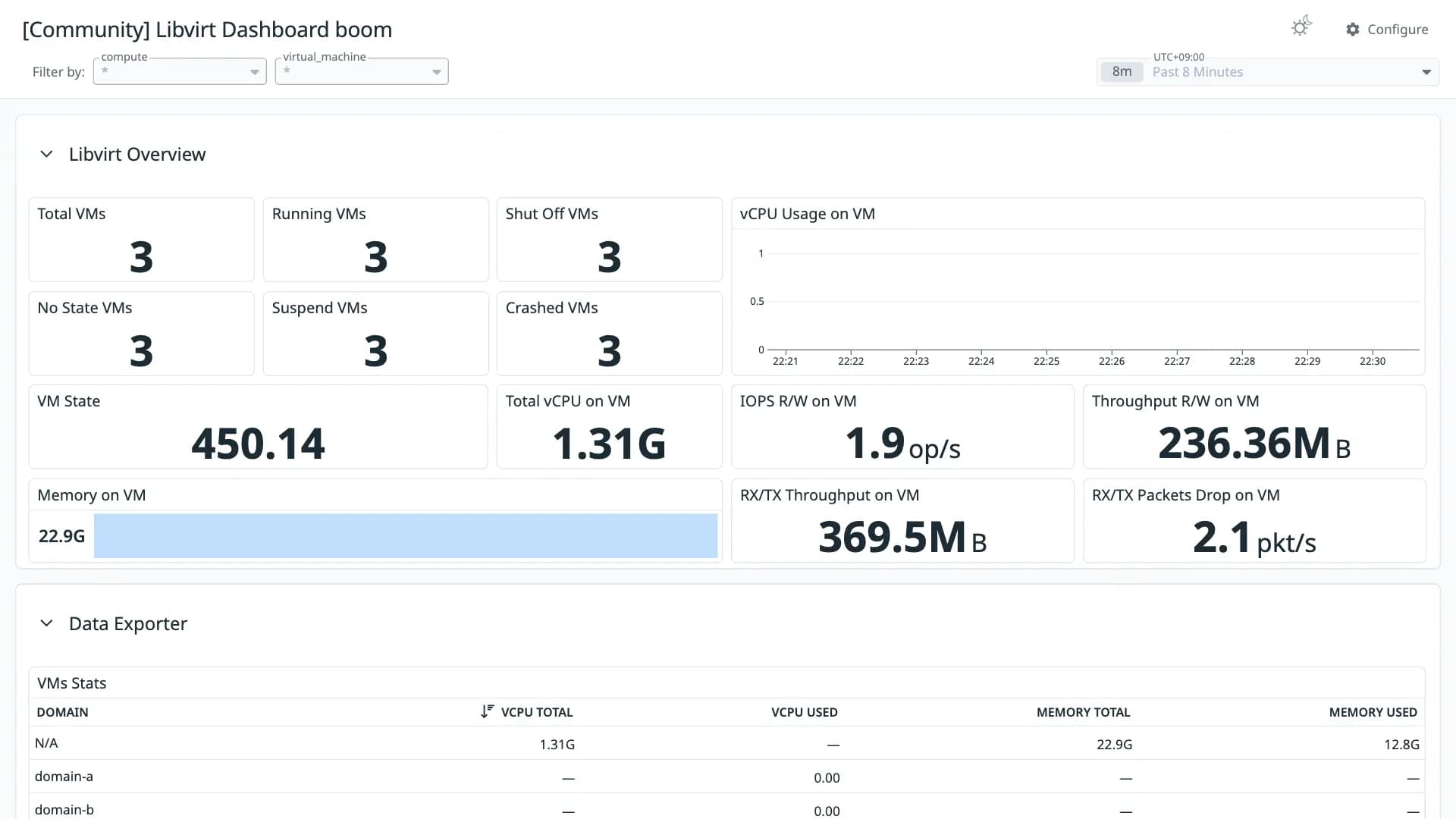
Task: Collapse the Libvirt Overview section
Action: [x=46, y=154]
